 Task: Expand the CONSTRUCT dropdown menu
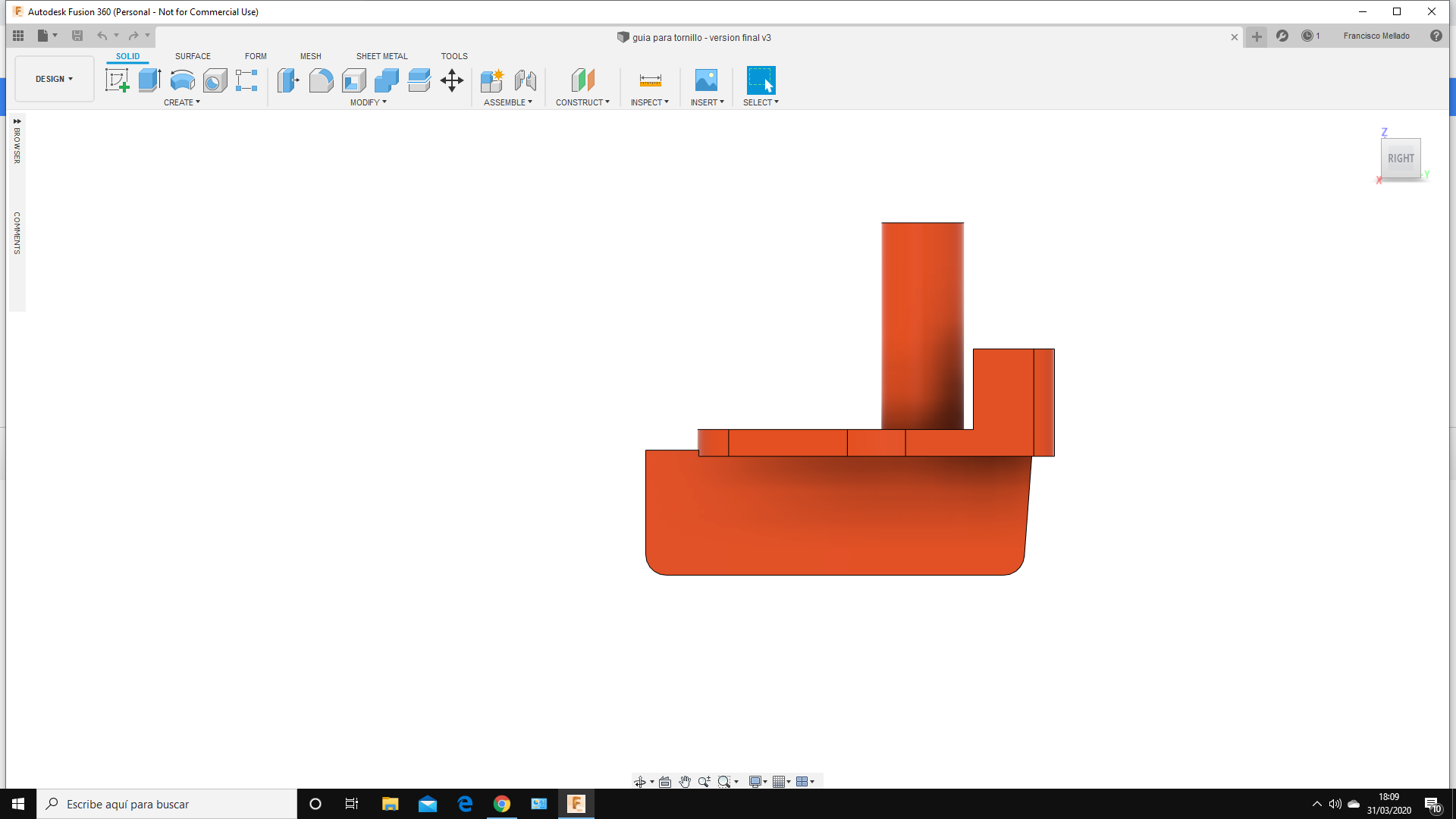pos(582,102)
